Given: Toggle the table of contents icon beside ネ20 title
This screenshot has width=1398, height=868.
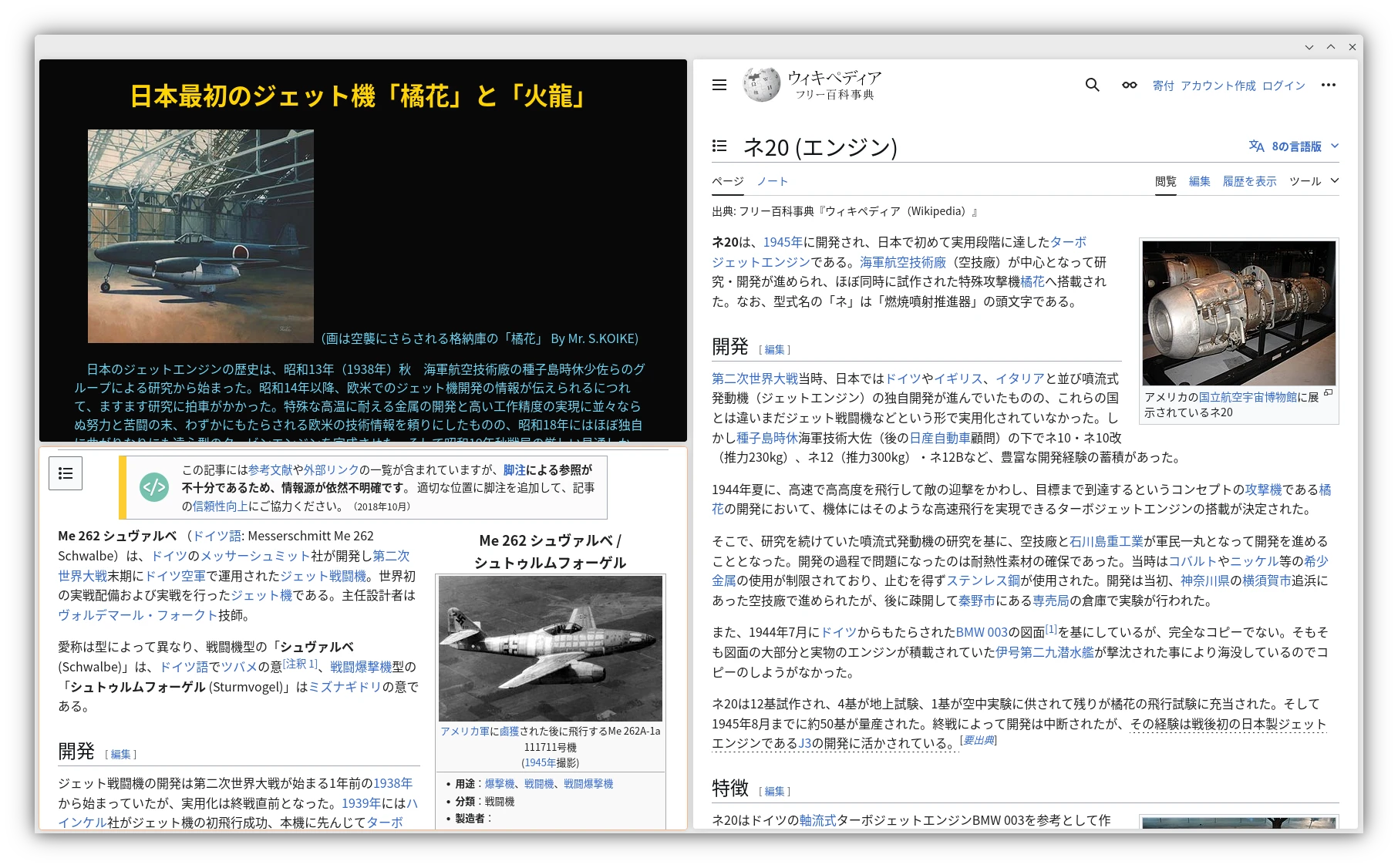Looking at the screenshot, I should click(x=719, y=146).
